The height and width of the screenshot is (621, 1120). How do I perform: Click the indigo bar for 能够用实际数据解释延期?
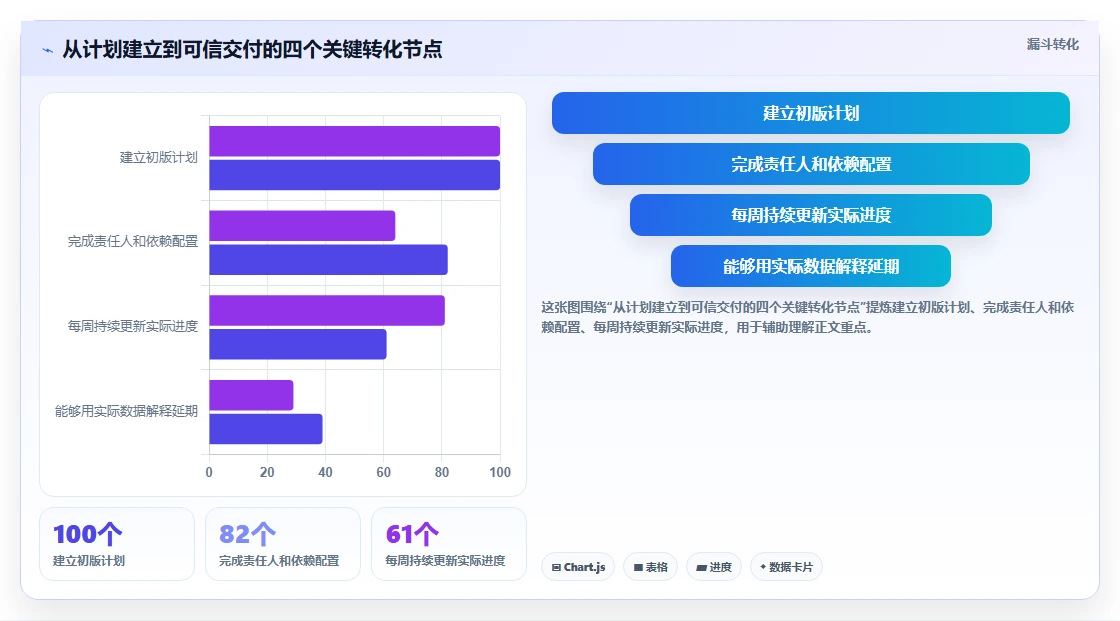tap(266, 429)
